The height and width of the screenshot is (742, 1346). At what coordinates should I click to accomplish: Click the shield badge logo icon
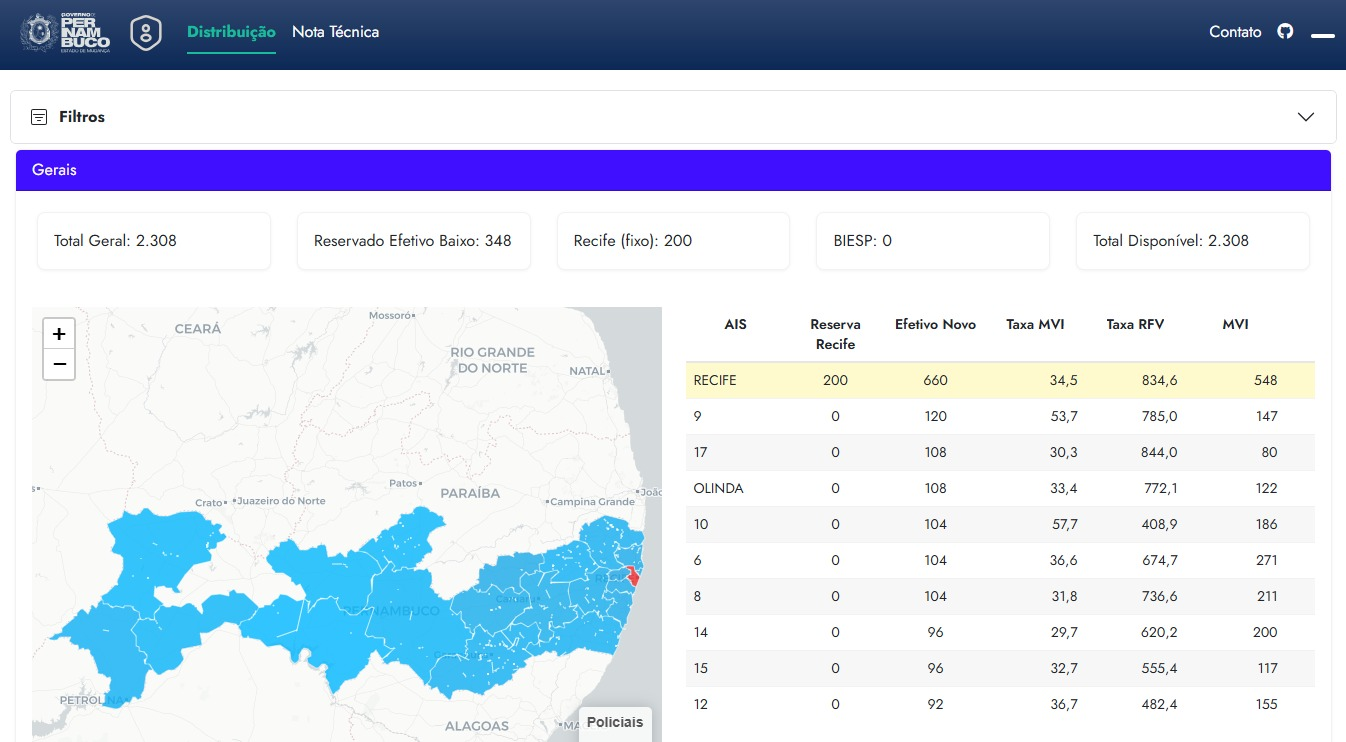[x=147, y=33]
